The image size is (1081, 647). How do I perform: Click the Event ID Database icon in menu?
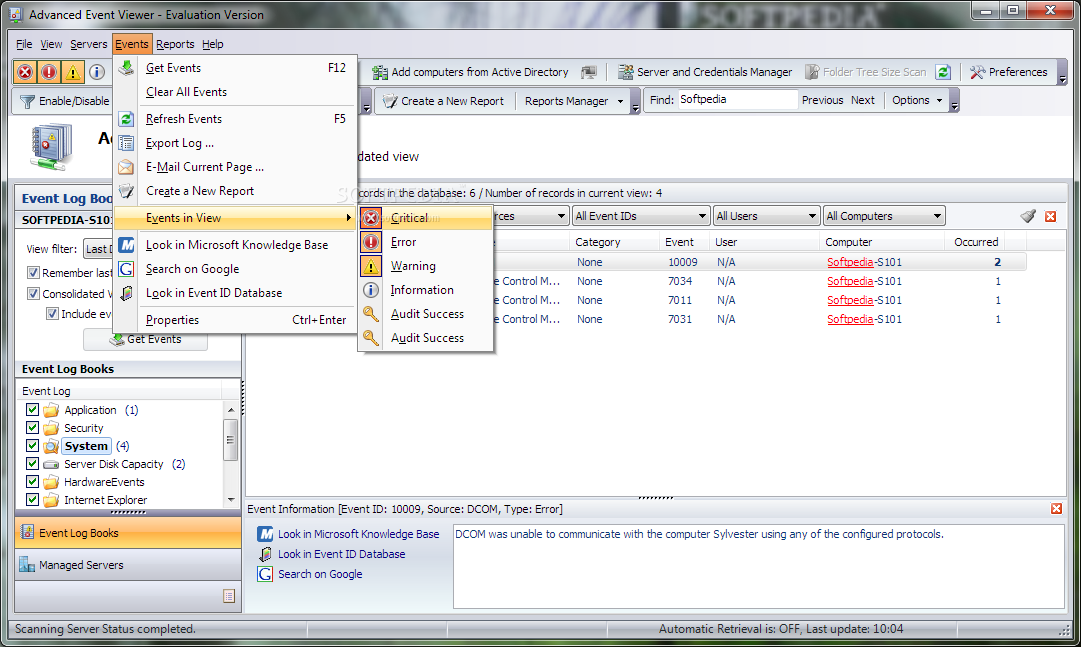coord(126,293)
